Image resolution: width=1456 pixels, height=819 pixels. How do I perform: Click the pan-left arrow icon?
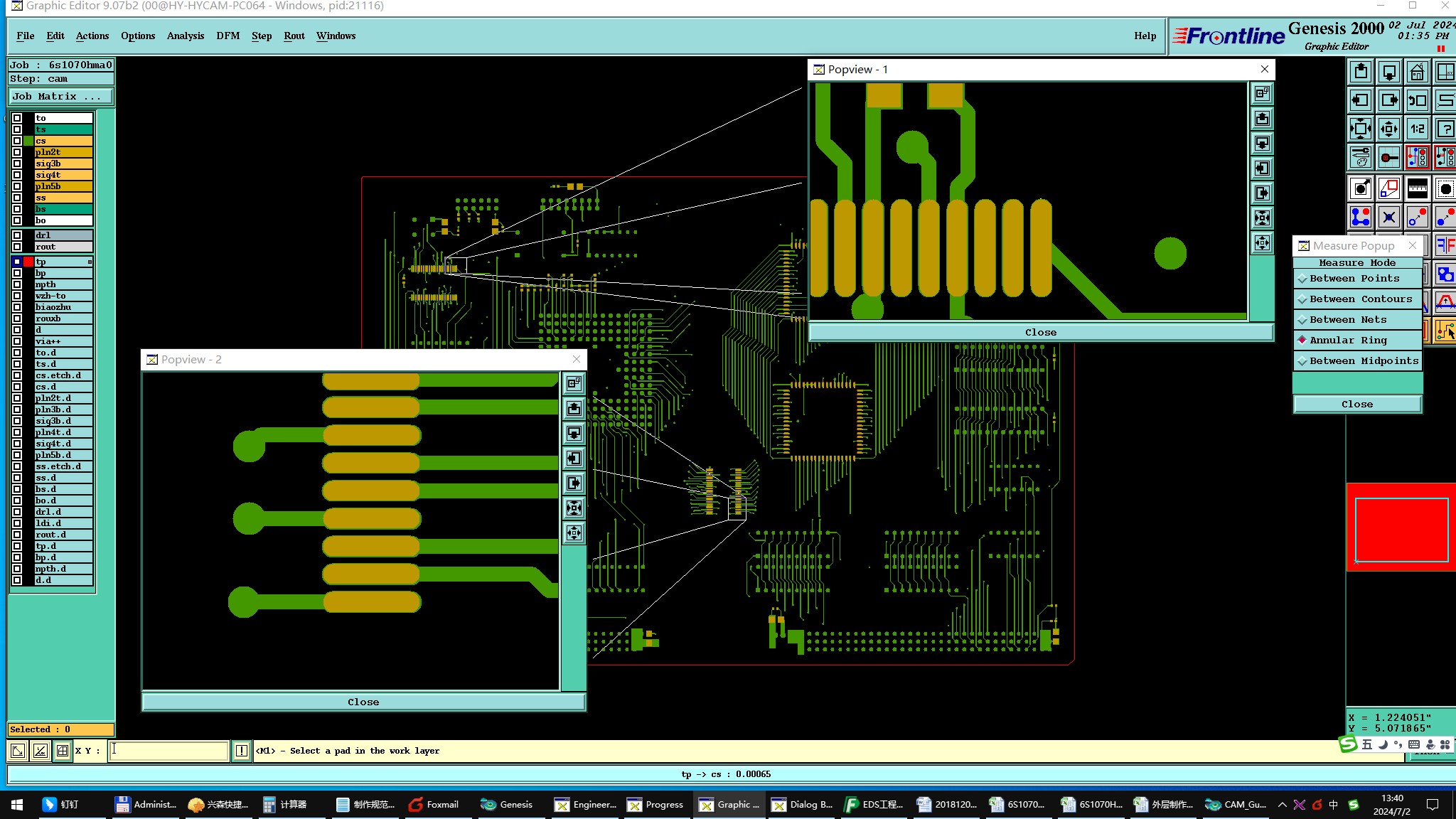tap(1360, 100)
